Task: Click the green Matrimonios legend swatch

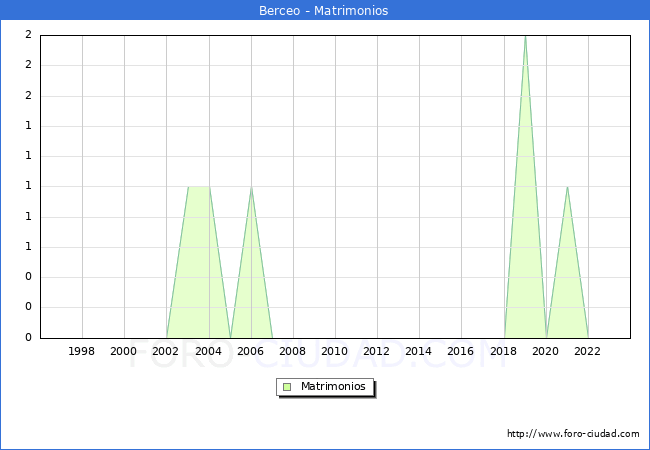Action: [287, 386]
